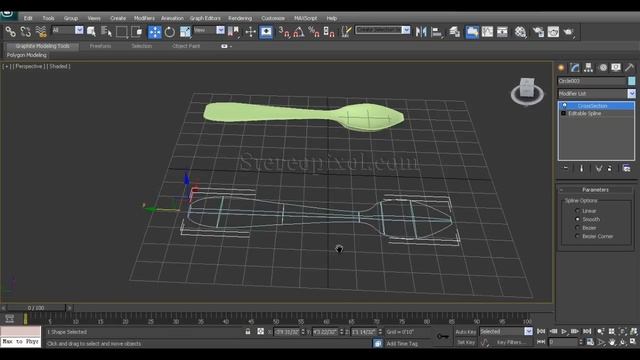640x360 pixels.
Task: Click the Select and Manipulate icon
Action: 250,31
